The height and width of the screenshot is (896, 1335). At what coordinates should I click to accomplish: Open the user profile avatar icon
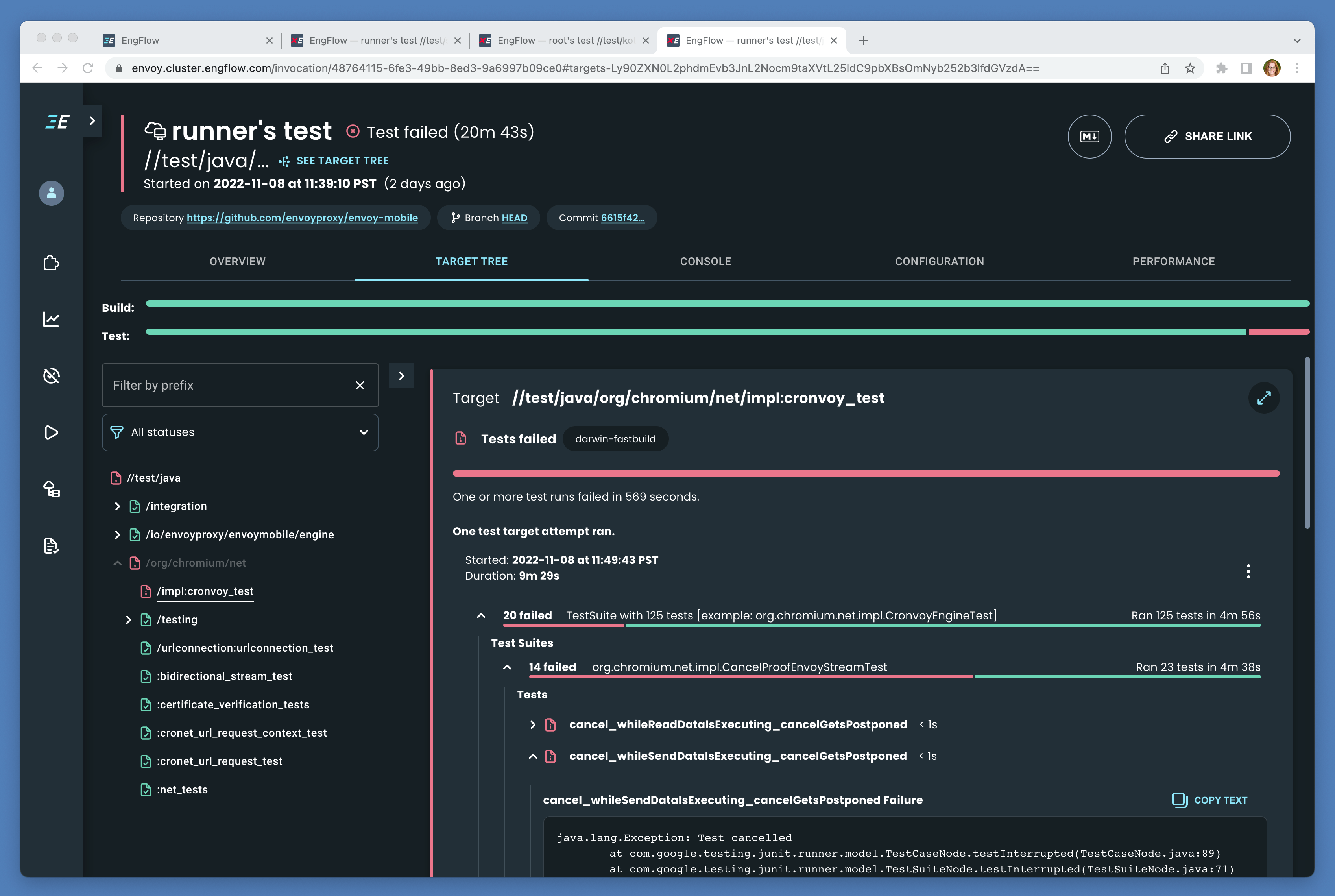pyautogui.click(x=52, y=193)
